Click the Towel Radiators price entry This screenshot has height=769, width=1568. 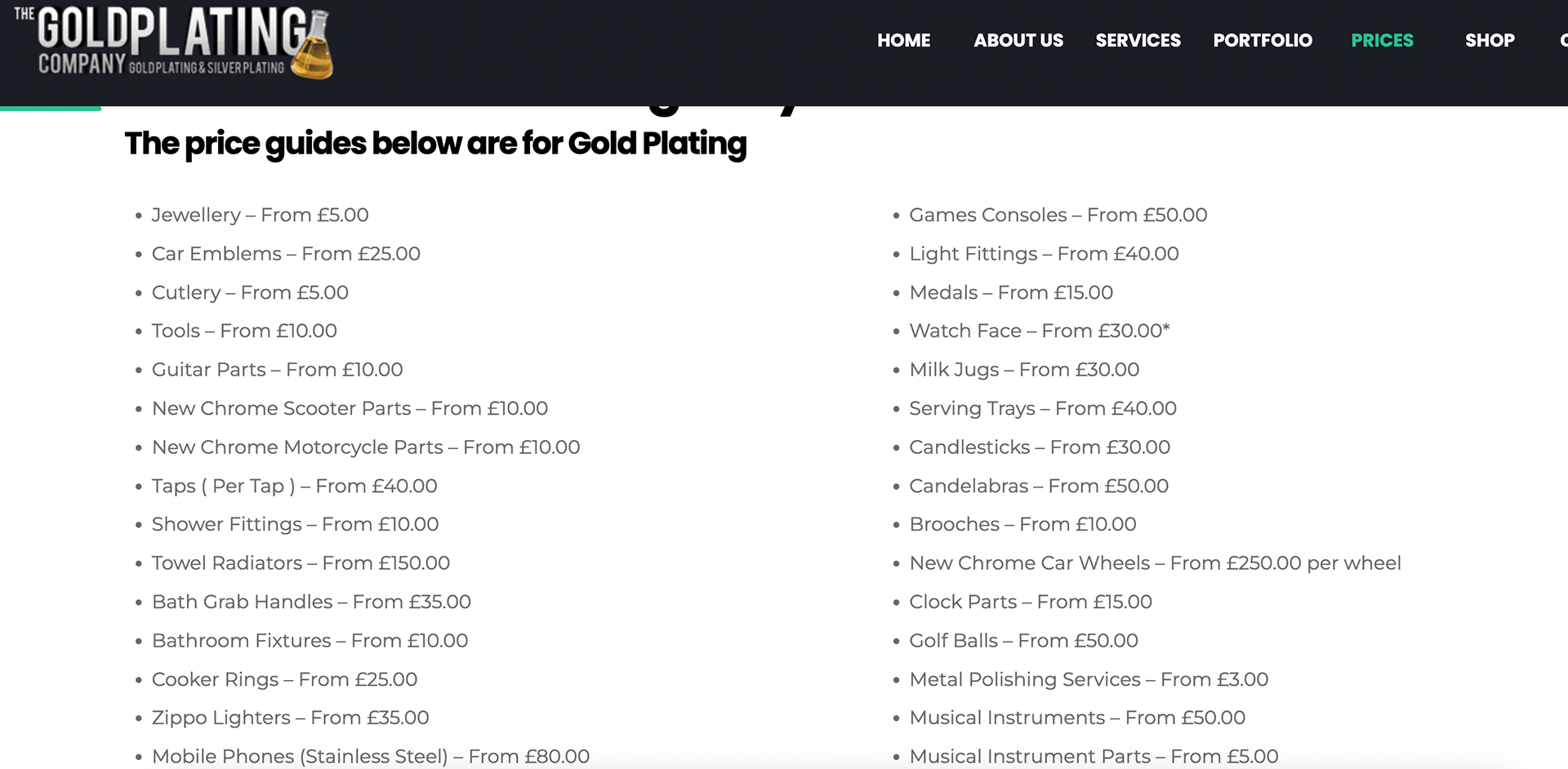pos(301,563)
